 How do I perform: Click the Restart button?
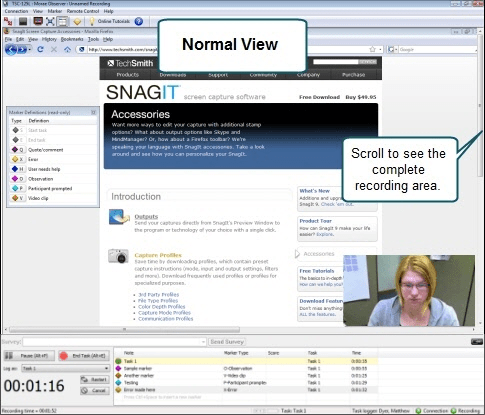coord(95,379)
